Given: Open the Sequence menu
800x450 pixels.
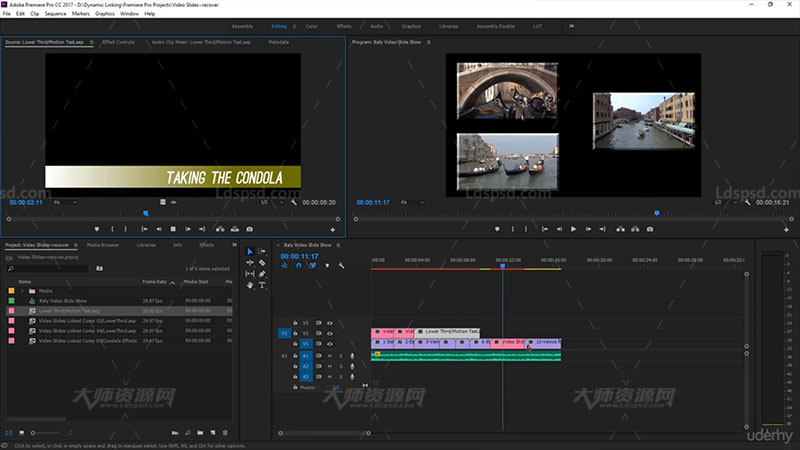Looking at the screenshot, I should 55,14.
